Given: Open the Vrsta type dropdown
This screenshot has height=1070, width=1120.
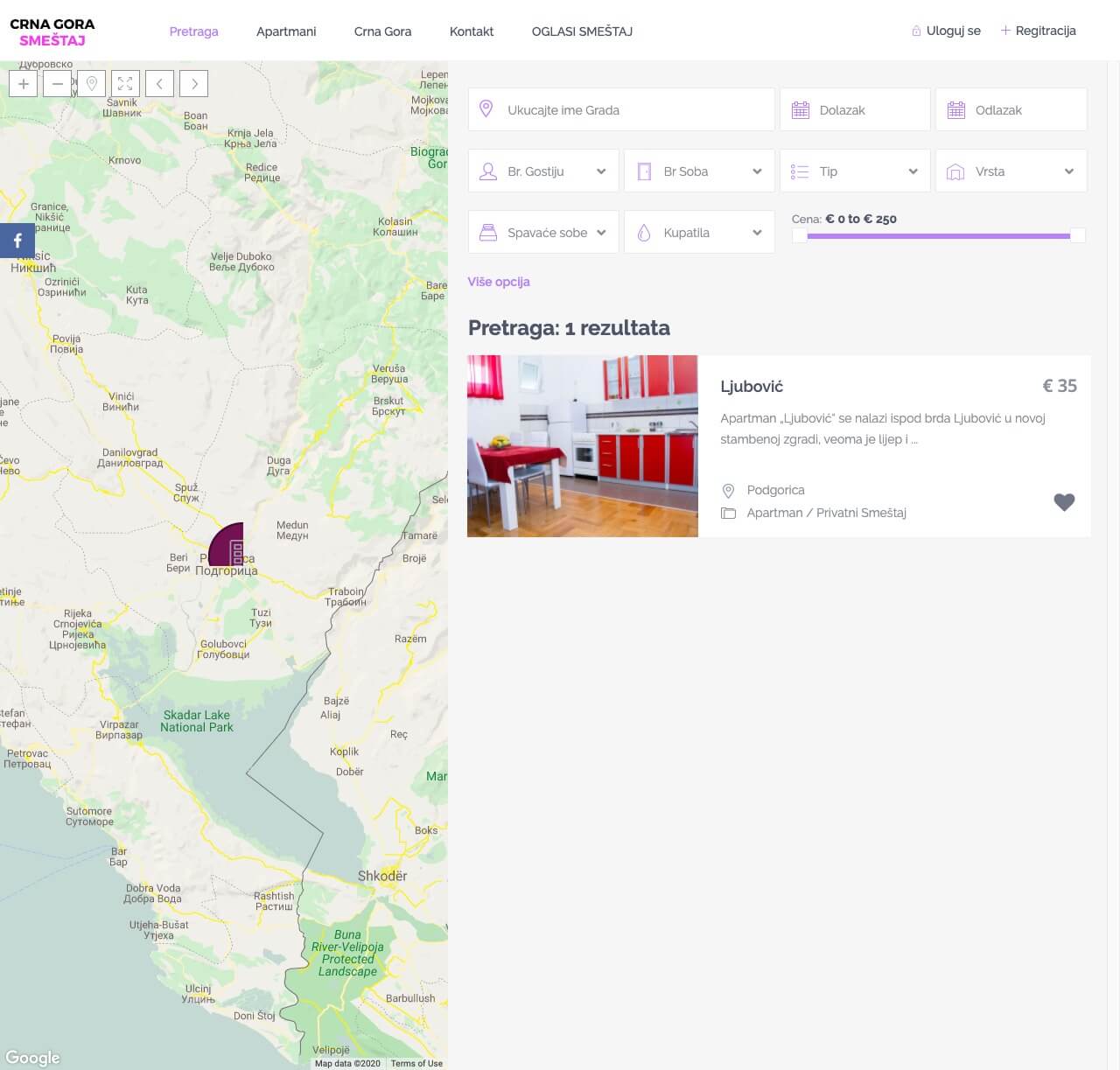Looking at the screenshot, I should point(1011,171).
